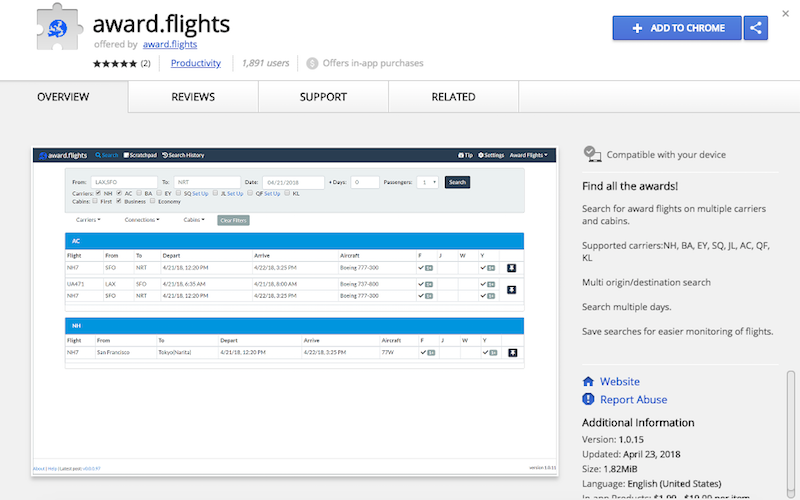The width and height of the screenshot is (800, 500).
Task: Click the share icon button
Action: coord(756,28)
